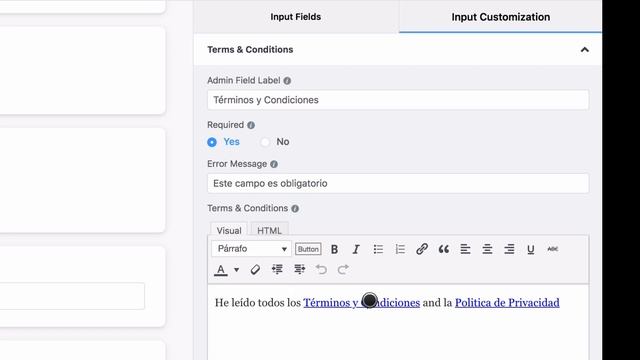This screenshot has height=360, width=640.
Task: Apply strikethrough formatting
Action: point(553,249)
